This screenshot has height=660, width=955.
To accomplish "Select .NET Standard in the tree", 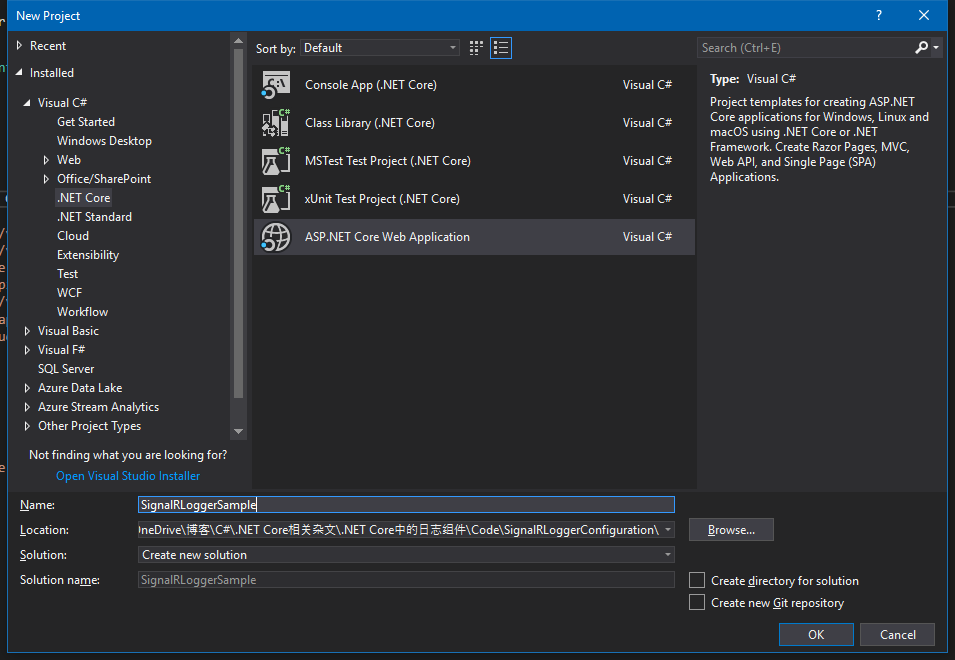I will pyautogui.click(x=94, y=217).
